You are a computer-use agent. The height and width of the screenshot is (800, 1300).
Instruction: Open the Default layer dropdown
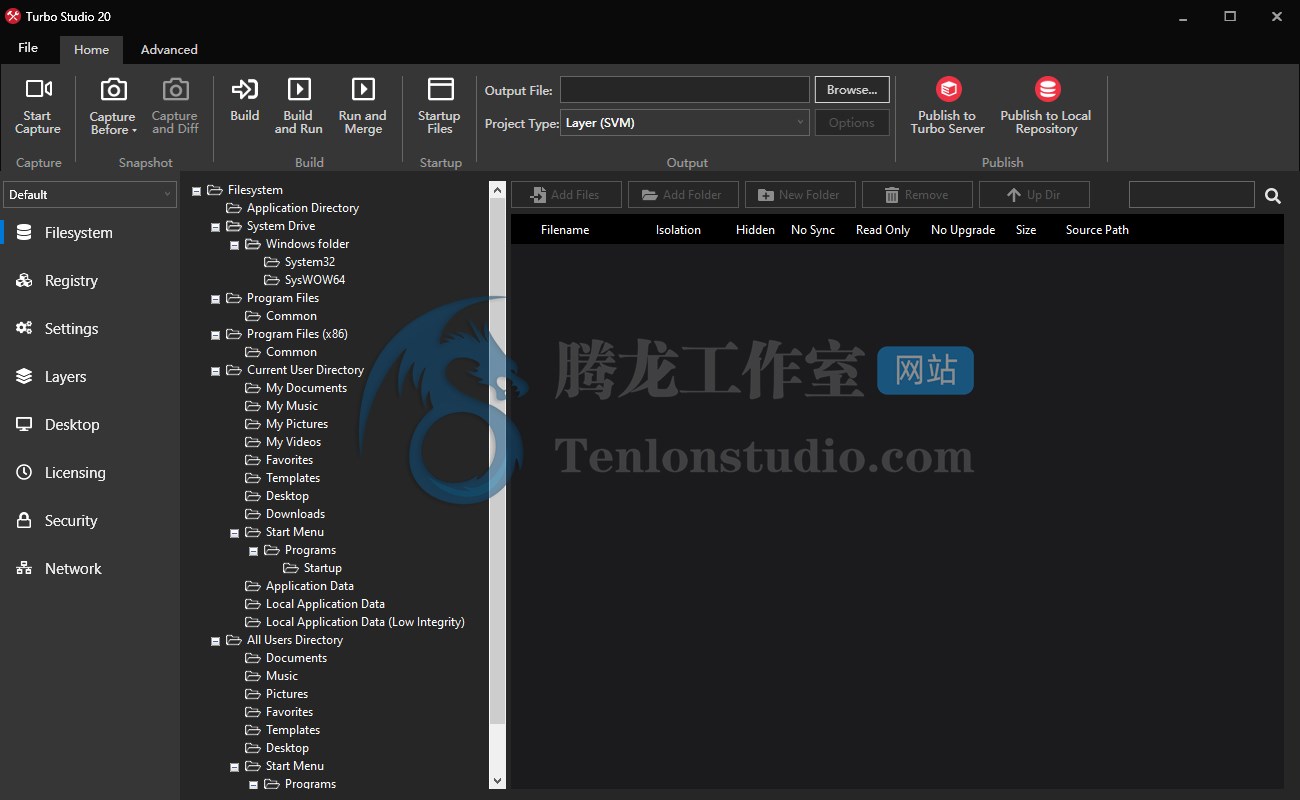[90, 195]
